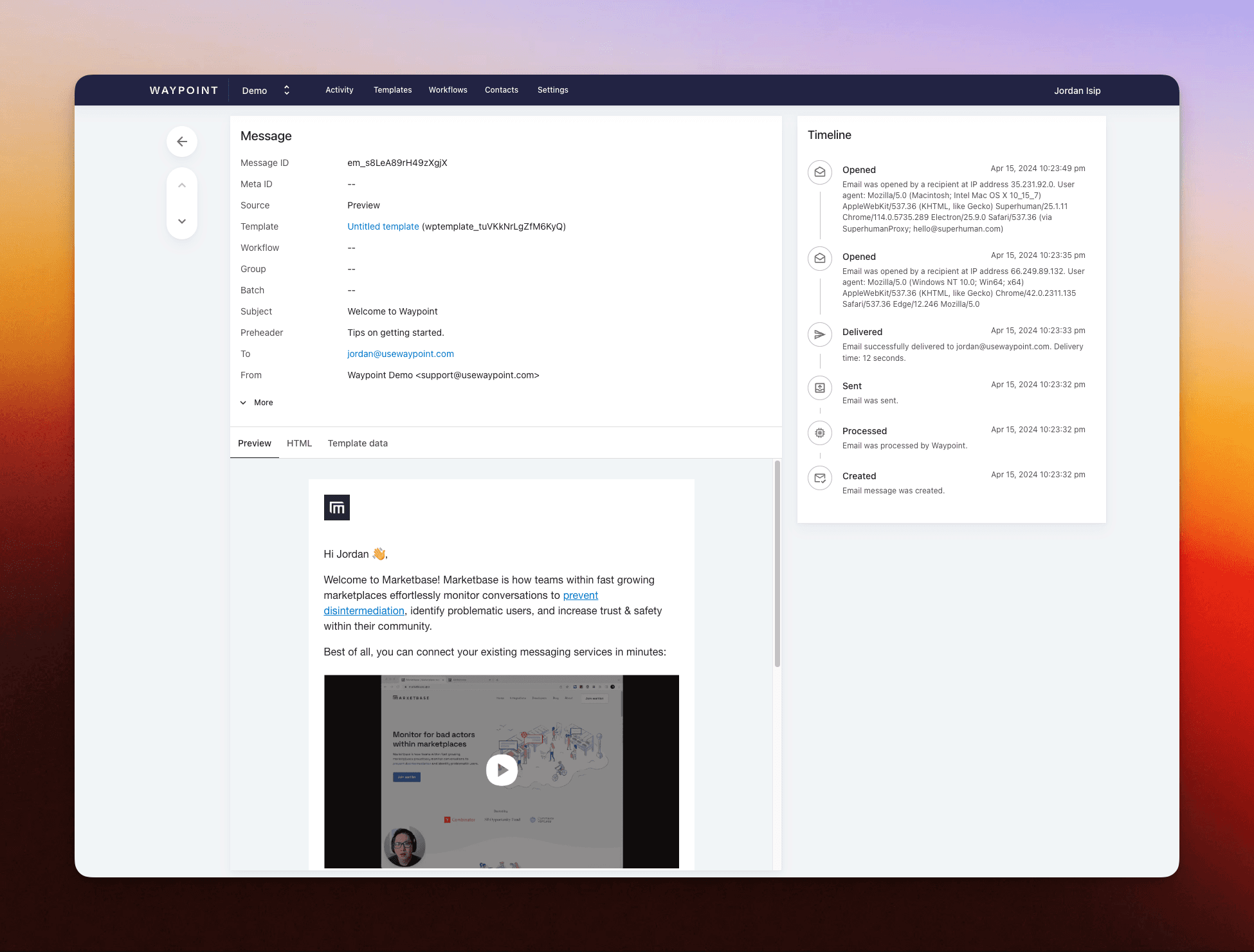
Task: Switch to the Template data tab
Action: [358, 443]
